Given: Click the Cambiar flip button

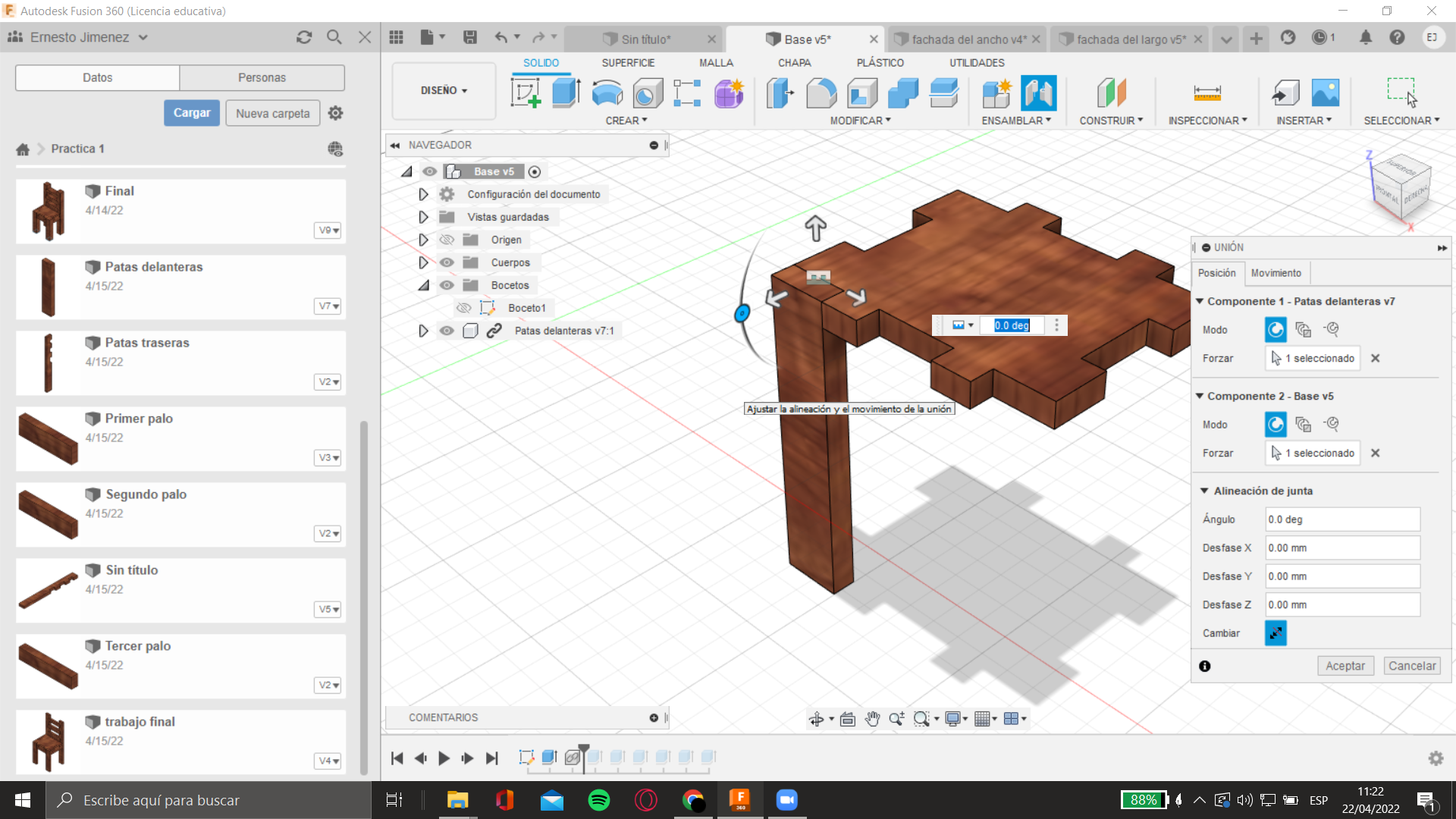Looking at the screenshot, I should click(x=1276, y=633).
